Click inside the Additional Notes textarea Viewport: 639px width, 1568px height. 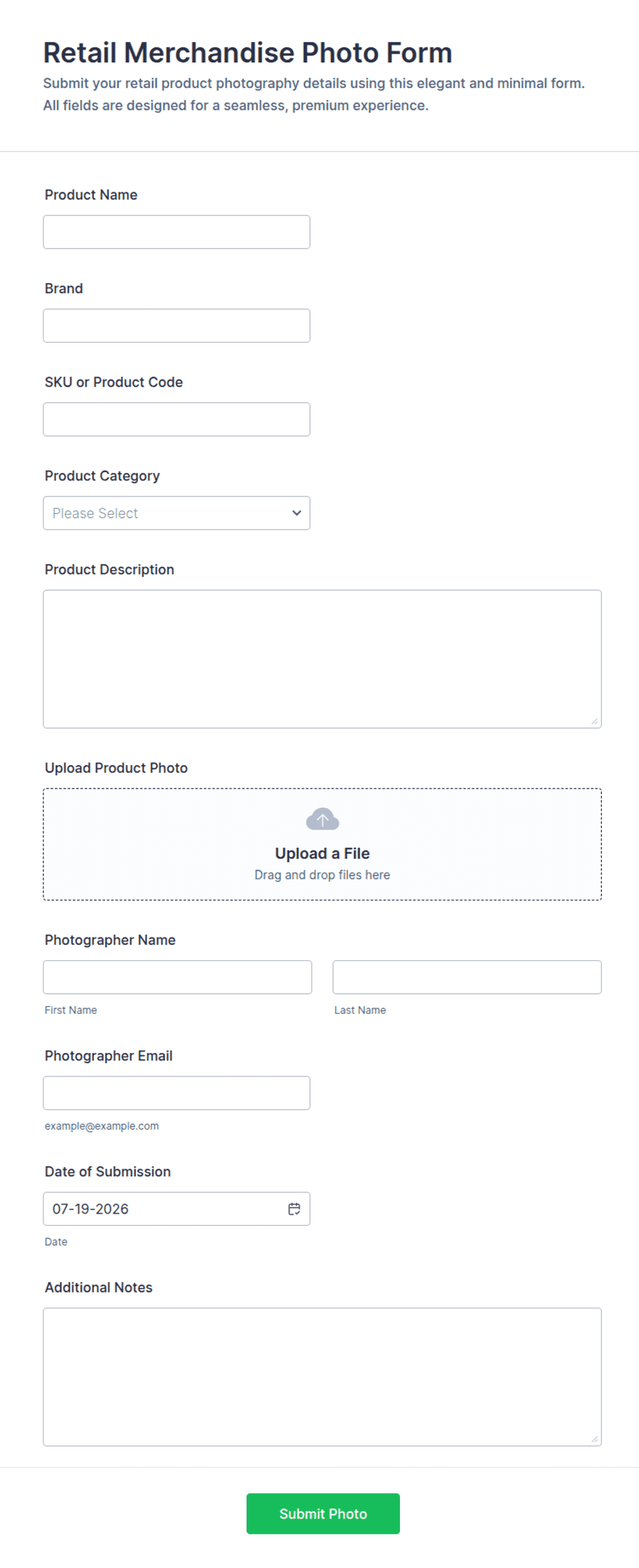point(322,1376)
